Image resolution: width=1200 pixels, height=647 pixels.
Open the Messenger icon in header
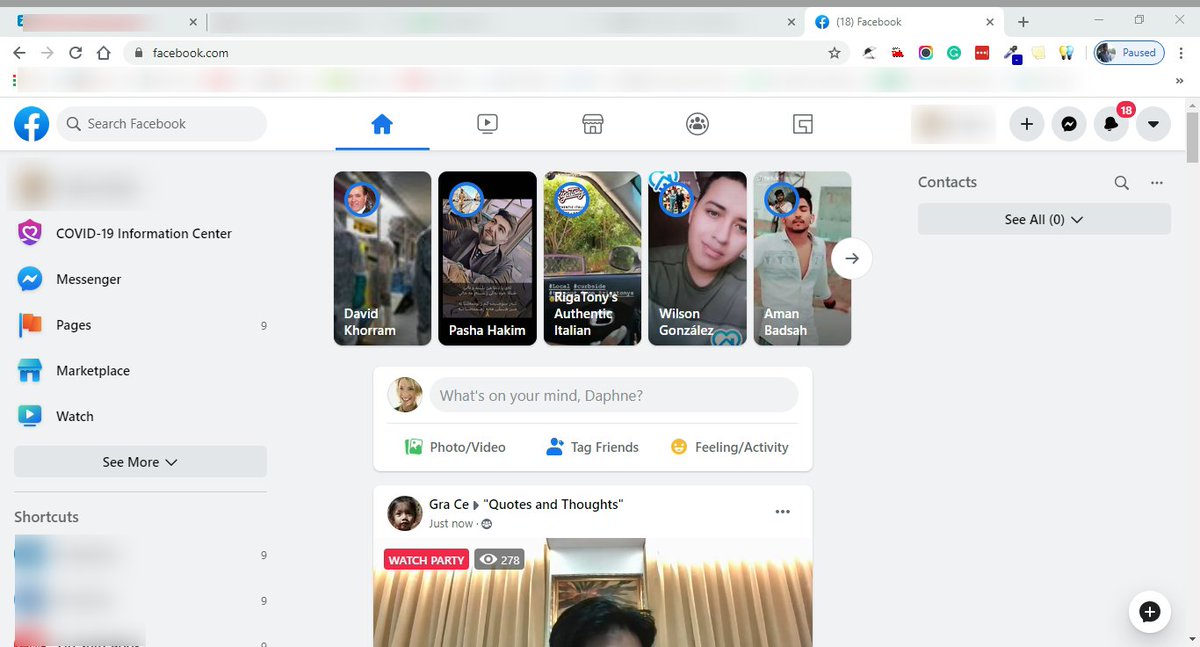(x=1069, y=124)
